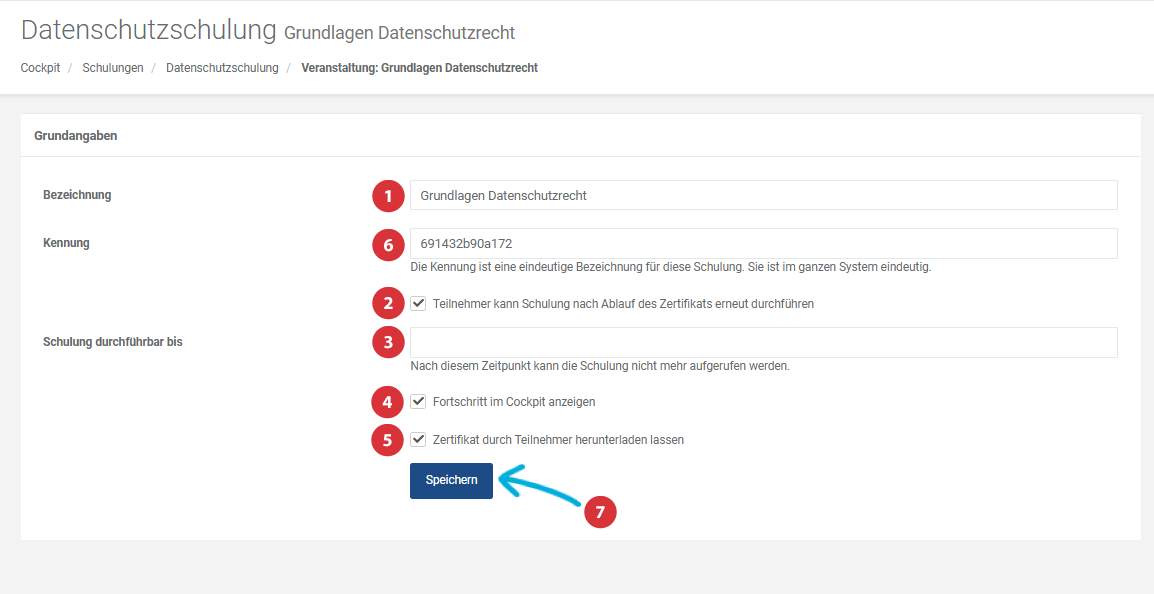Viewport: 1154px width, 594px height.
Task: Open the Datenschutzschulung breadcrumb link
Action: point(222,67)
